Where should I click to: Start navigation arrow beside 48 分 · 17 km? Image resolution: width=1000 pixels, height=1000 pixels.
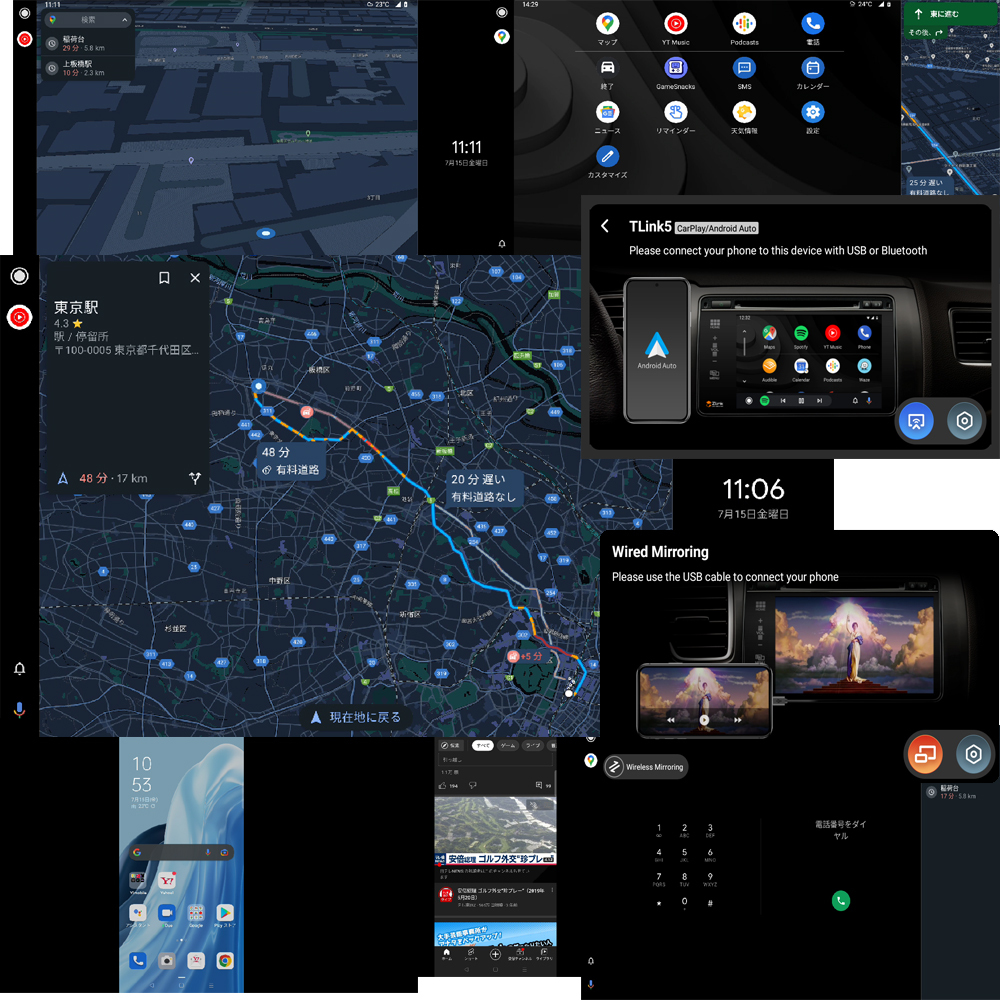63,478
